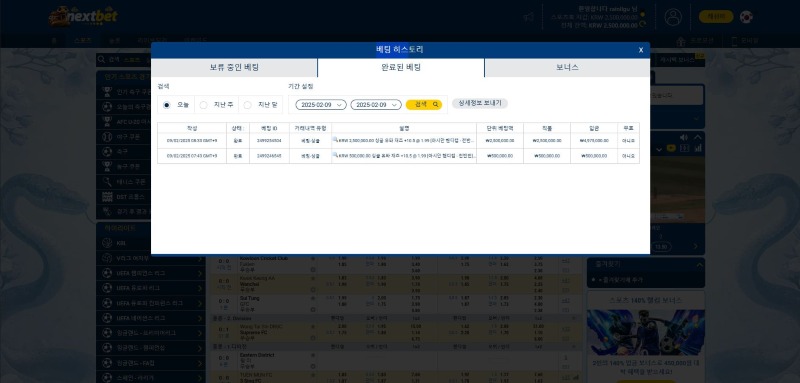Viewport: 800px width, 383px height.
Task: Collapse the 즐겨찾기 panel chevron
Action: 698,265
